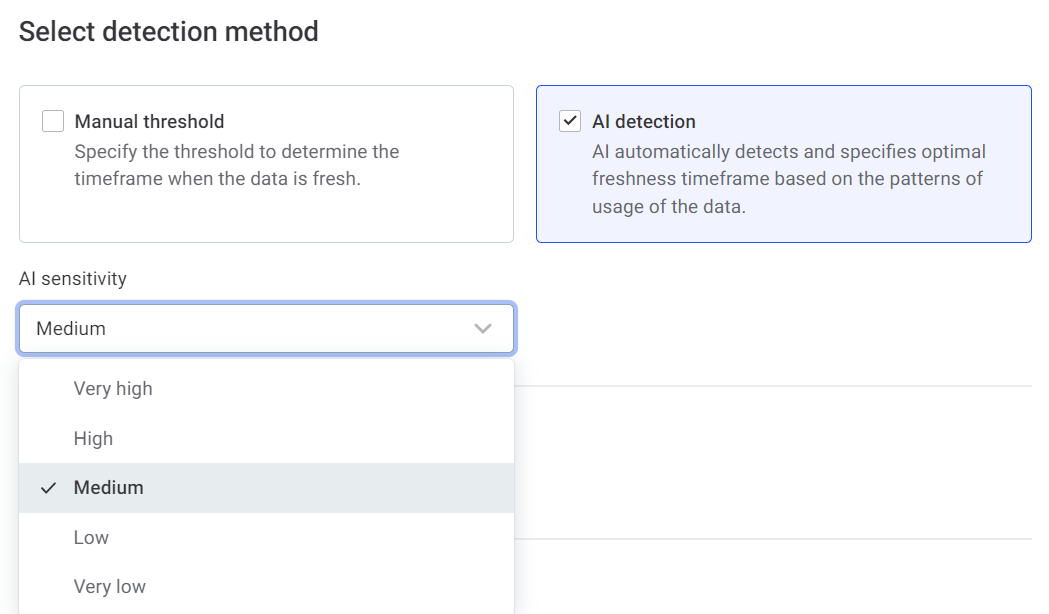Click the divider line below the sensitivity field

[772, 386]
